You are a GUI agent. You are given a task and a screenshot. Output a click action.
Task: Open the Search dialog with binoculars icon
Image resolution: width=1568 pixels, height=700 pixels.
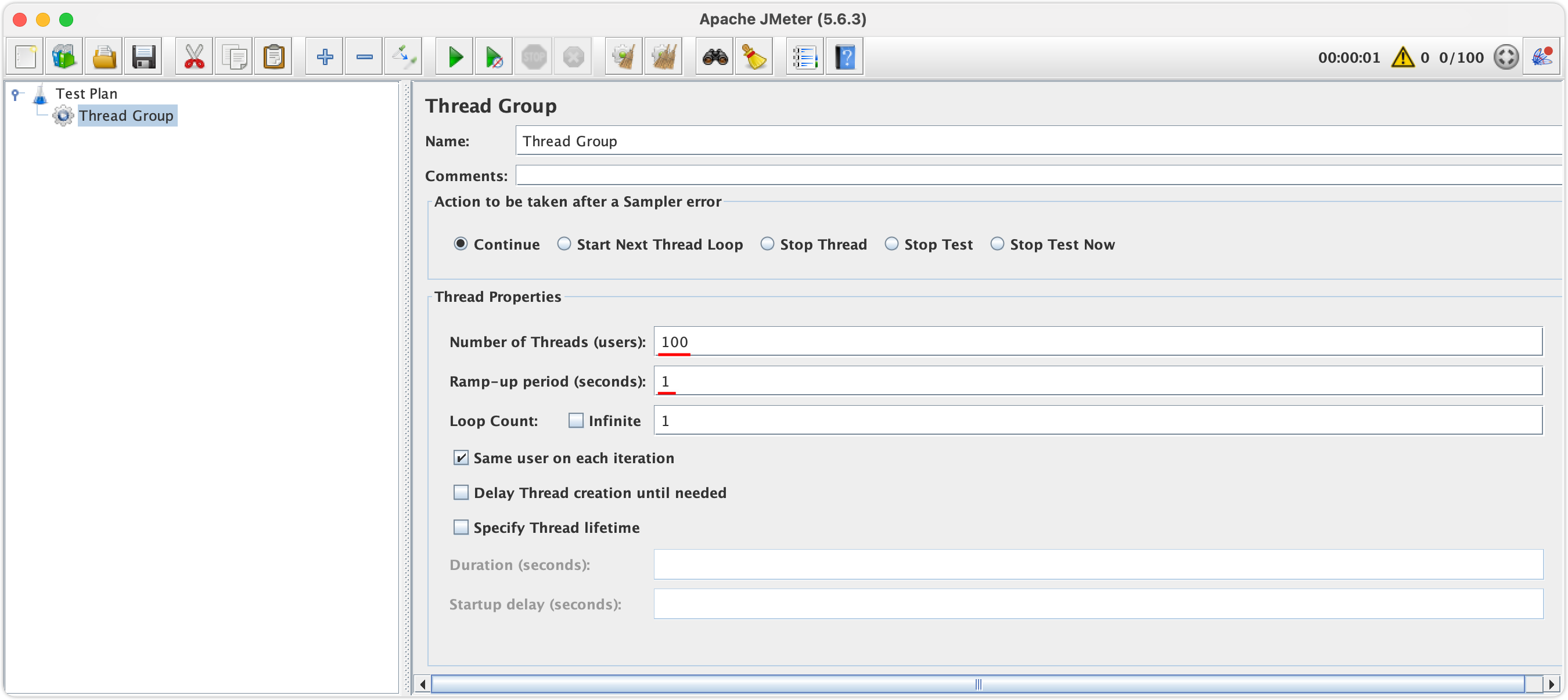[714, 56]
